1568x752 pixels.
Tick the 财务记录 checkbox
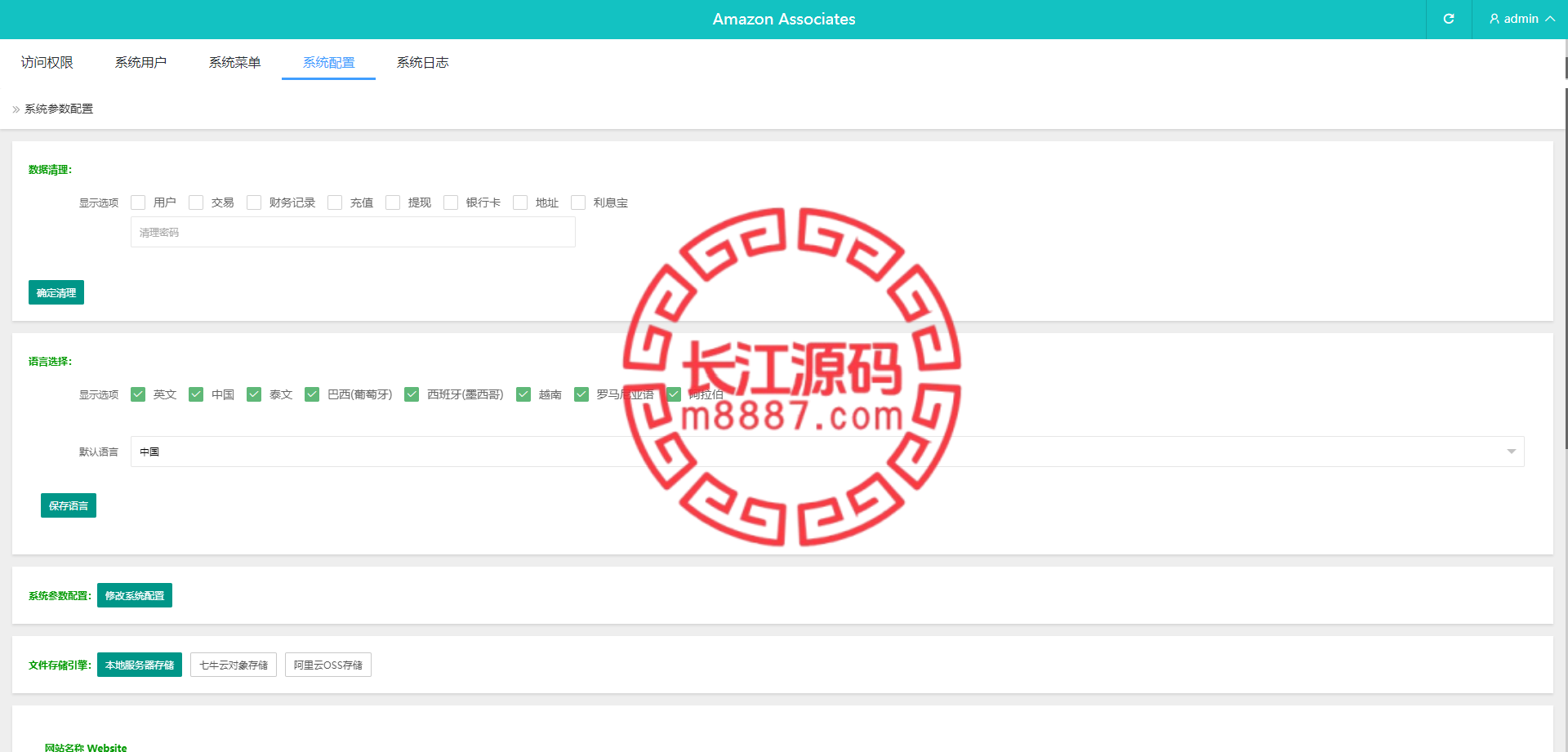click(254, 202)
